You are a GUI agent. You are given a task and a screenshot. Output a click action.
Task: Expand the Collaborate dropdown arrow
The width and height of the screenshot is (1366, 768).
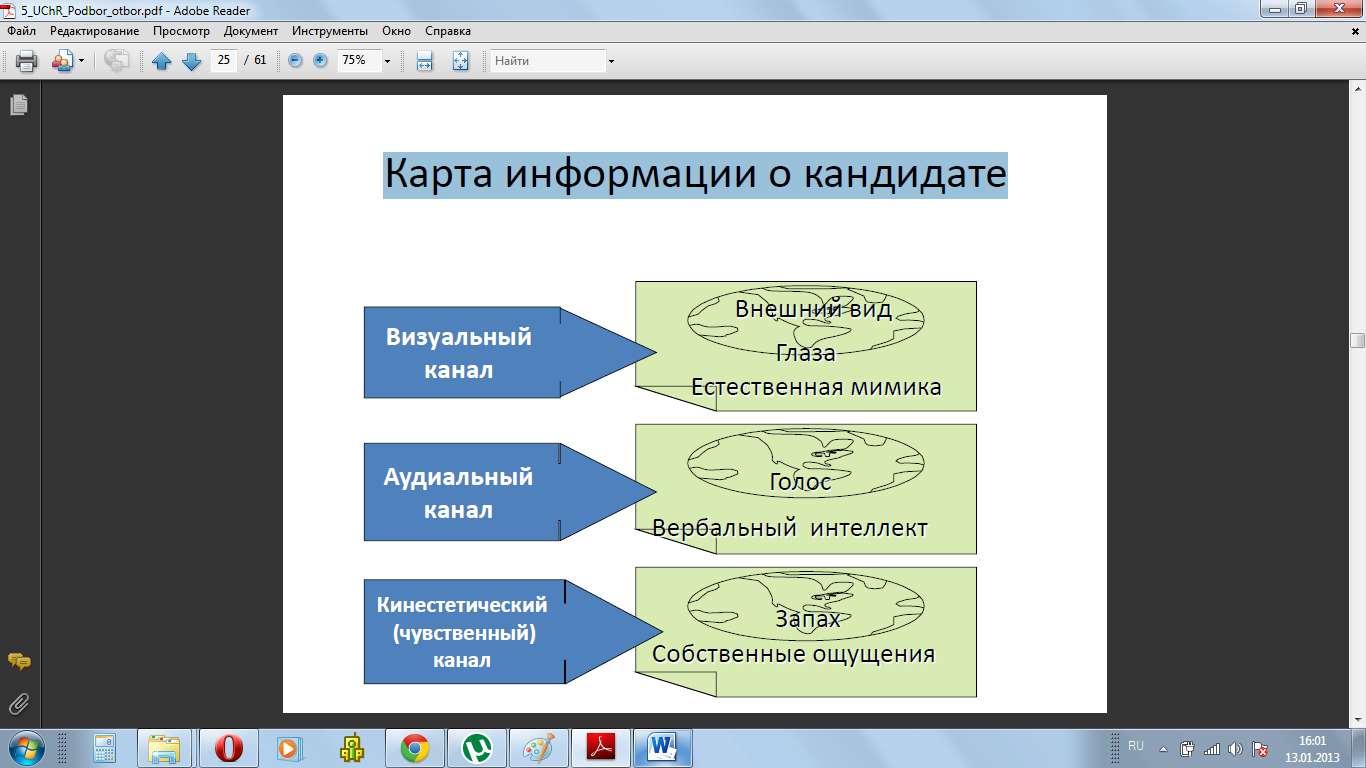coord(81,61)
